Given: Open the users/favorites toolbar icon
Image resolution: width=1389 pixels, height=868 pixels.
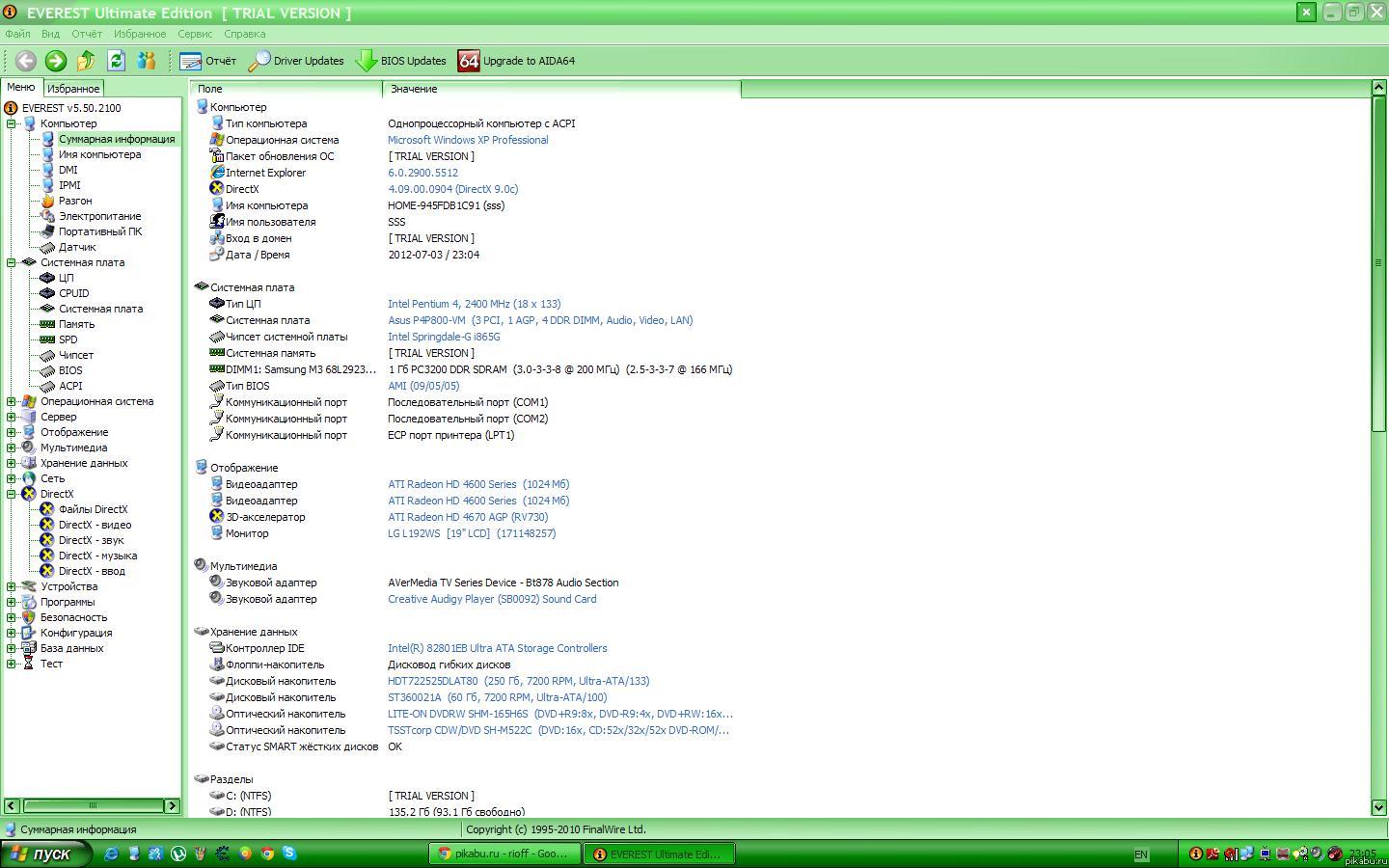Looking at the screenshot, I should [x=147, y=61].
